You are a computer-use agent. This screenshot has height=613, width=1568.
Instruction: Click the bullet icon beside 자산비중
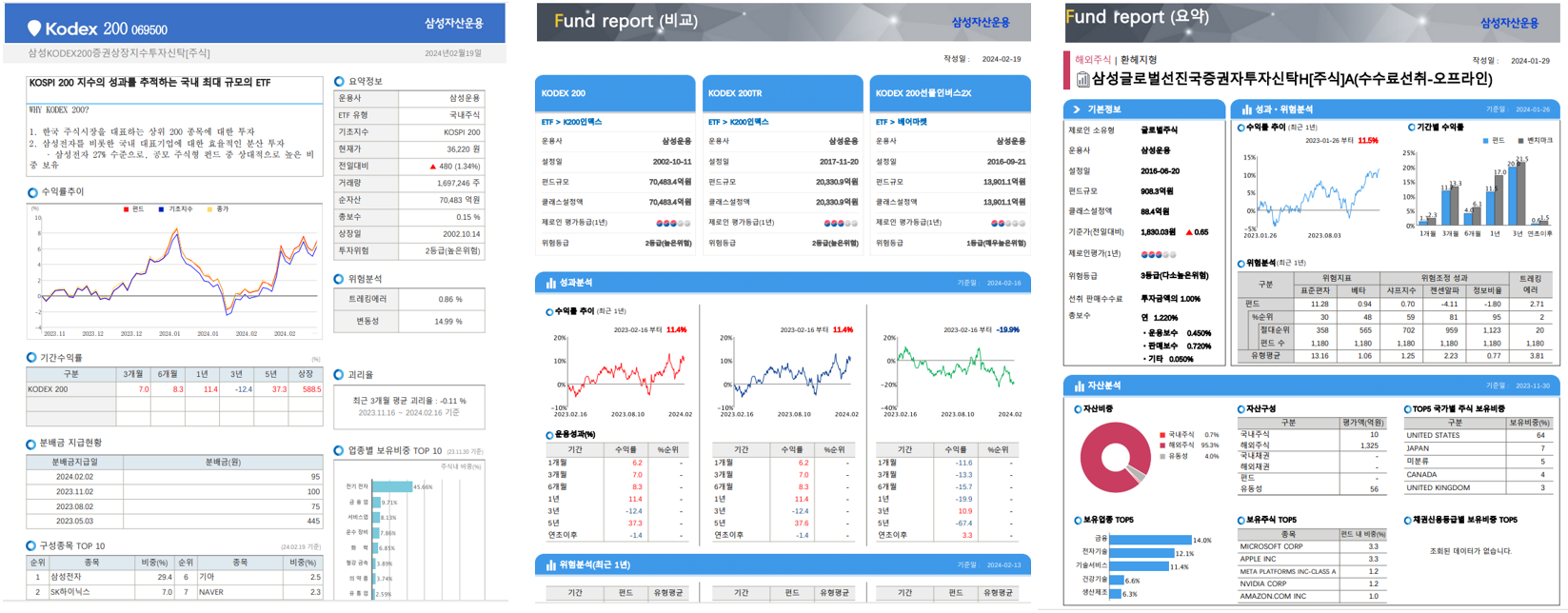pos(1078,409)
